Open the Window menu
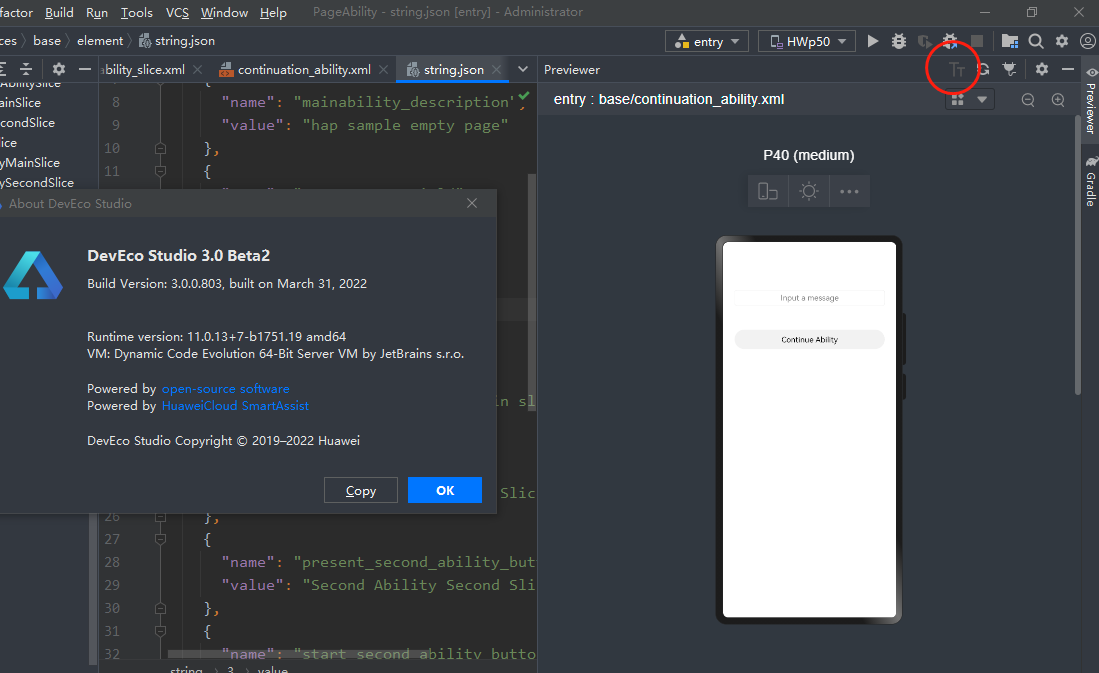Image resolution: width=1099 pixels, height=673 pixels. click(x=224, y=13)
